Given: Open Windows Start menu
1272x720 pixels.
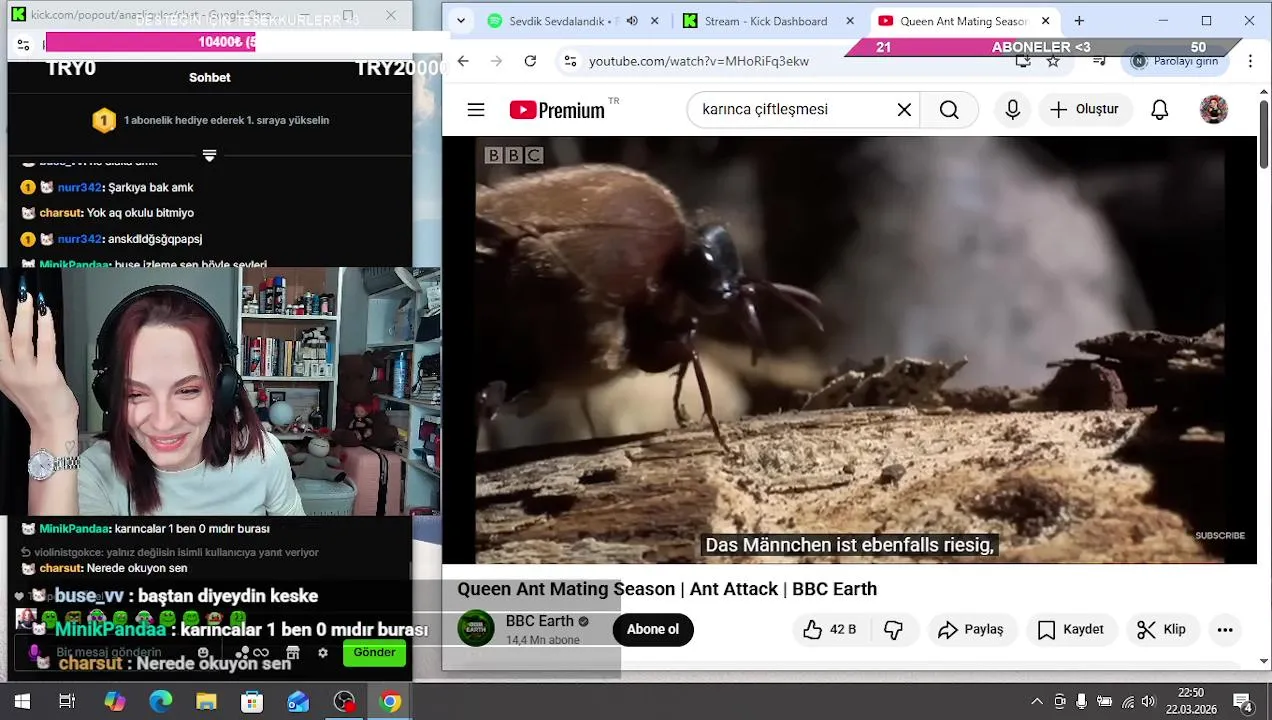Looking at the screenshot, I should (x=22, y=702).
